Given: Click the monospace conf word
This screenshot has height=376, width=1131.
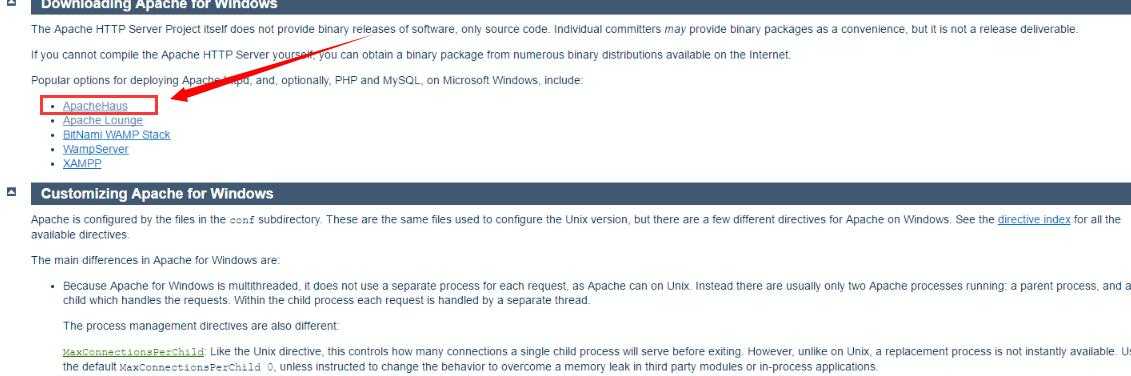Looking at the screenshot, I should pos(242,220).
